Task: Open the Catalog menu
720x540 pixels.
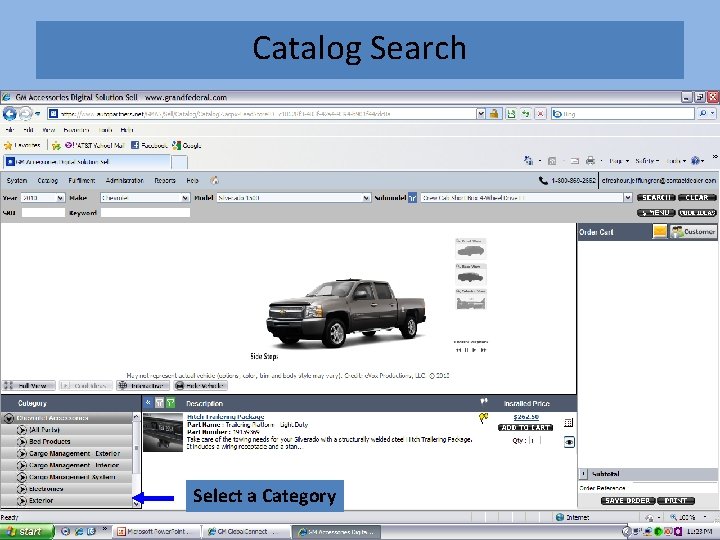Action: 47,180
